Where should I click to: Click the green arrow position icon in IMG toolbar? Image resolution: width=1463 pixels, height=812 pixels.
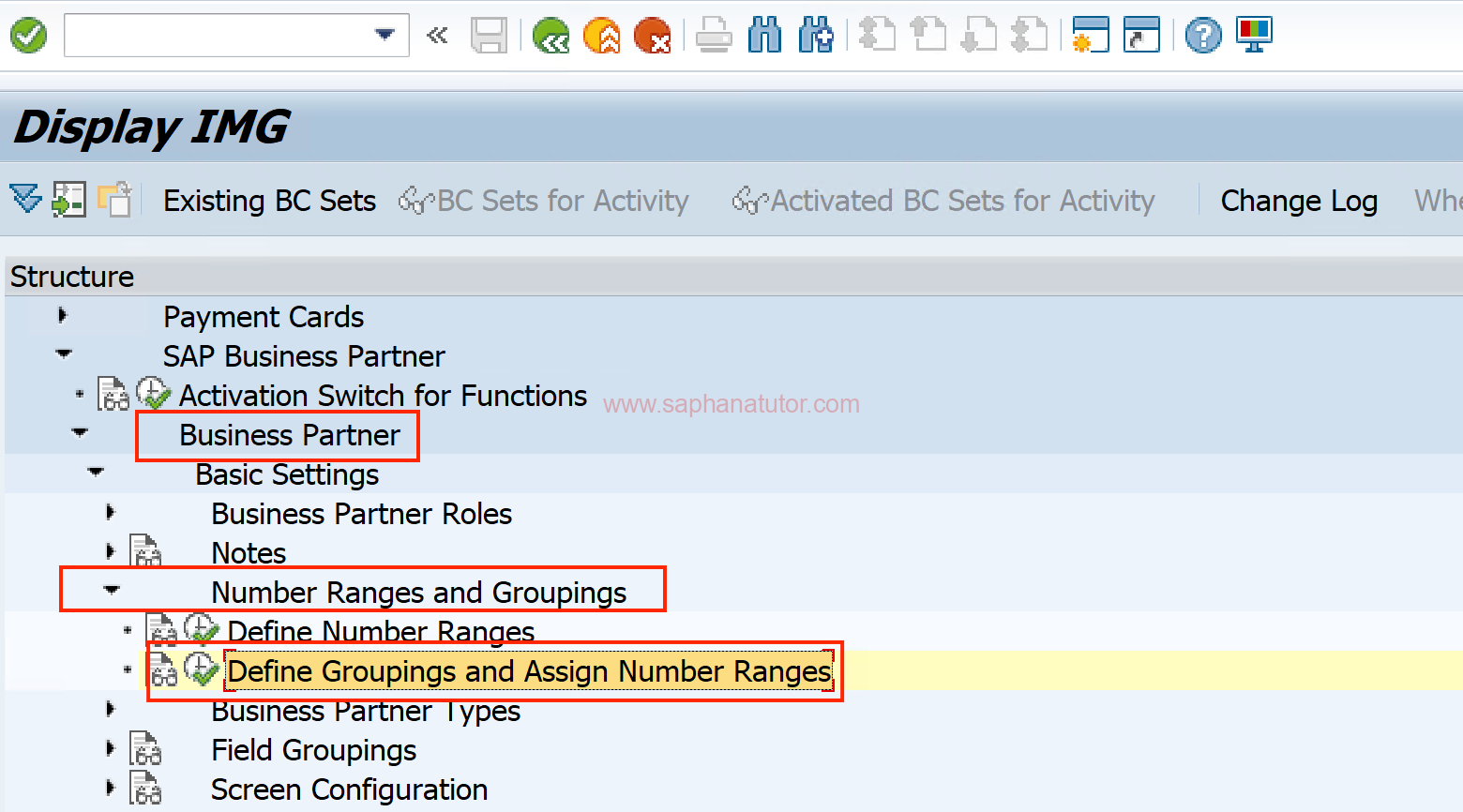pos(68,199)
